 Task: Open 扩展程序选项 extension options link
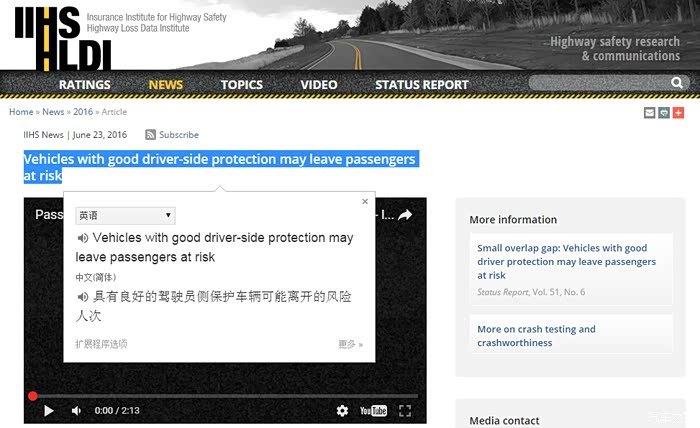(x=101, y=344)
